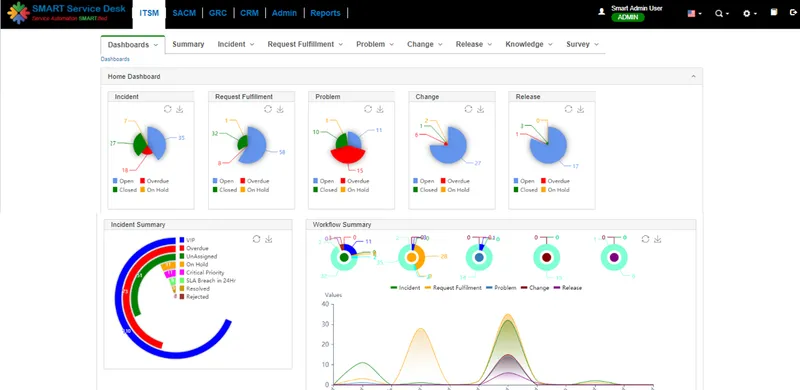Switch to the GRC module tab
800x390 pixels.
point(218,13)
